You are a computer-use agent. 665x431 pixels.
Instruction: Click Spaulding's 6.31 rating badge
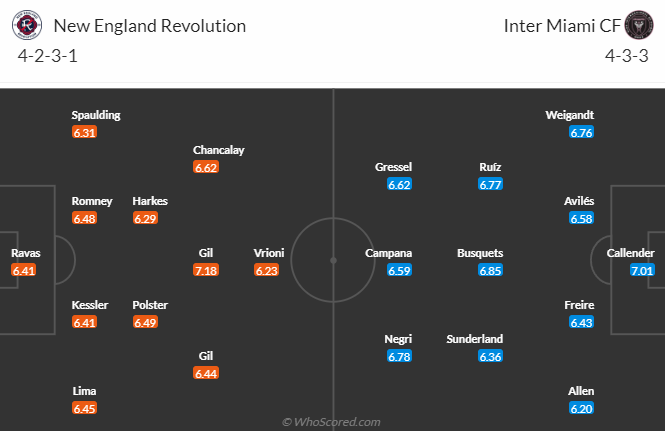(x=84, y=132)
